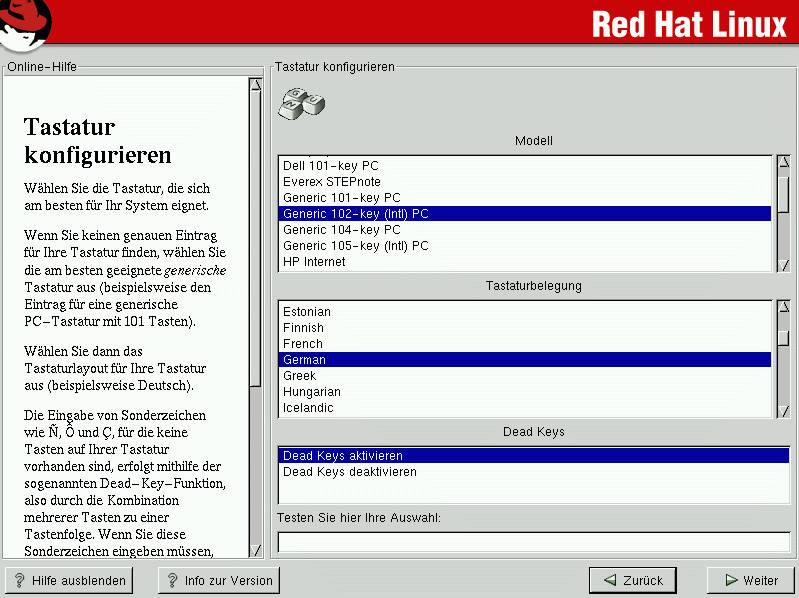Select Hungarian keyboard layout
Image resolution: width=799 pixels, height=598 pixels.
point(312,392)
